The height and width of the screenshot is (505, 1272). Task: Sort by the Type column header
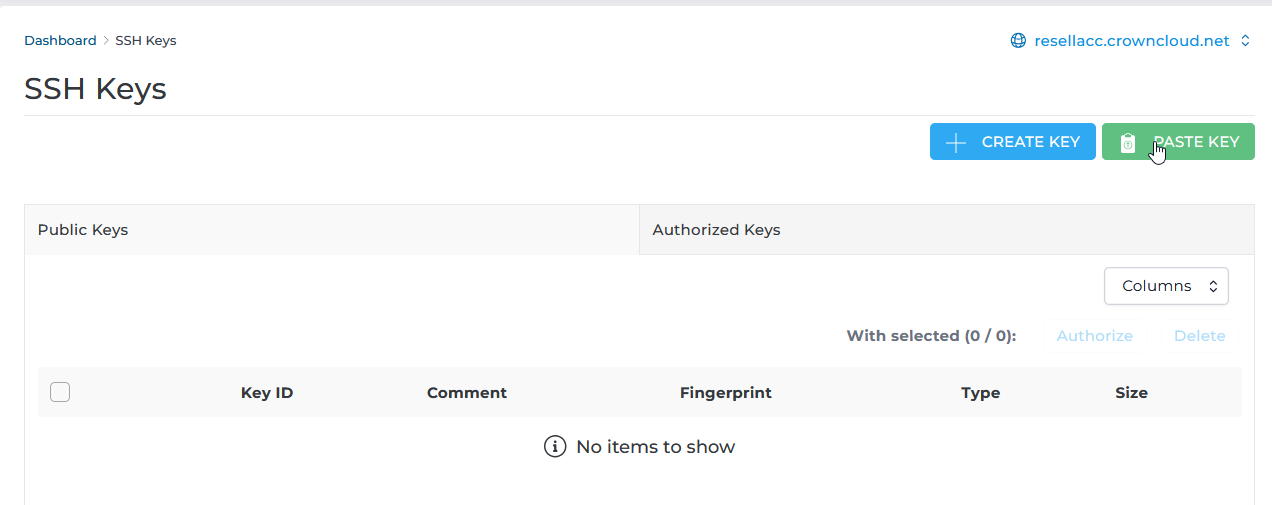point(980,393)
